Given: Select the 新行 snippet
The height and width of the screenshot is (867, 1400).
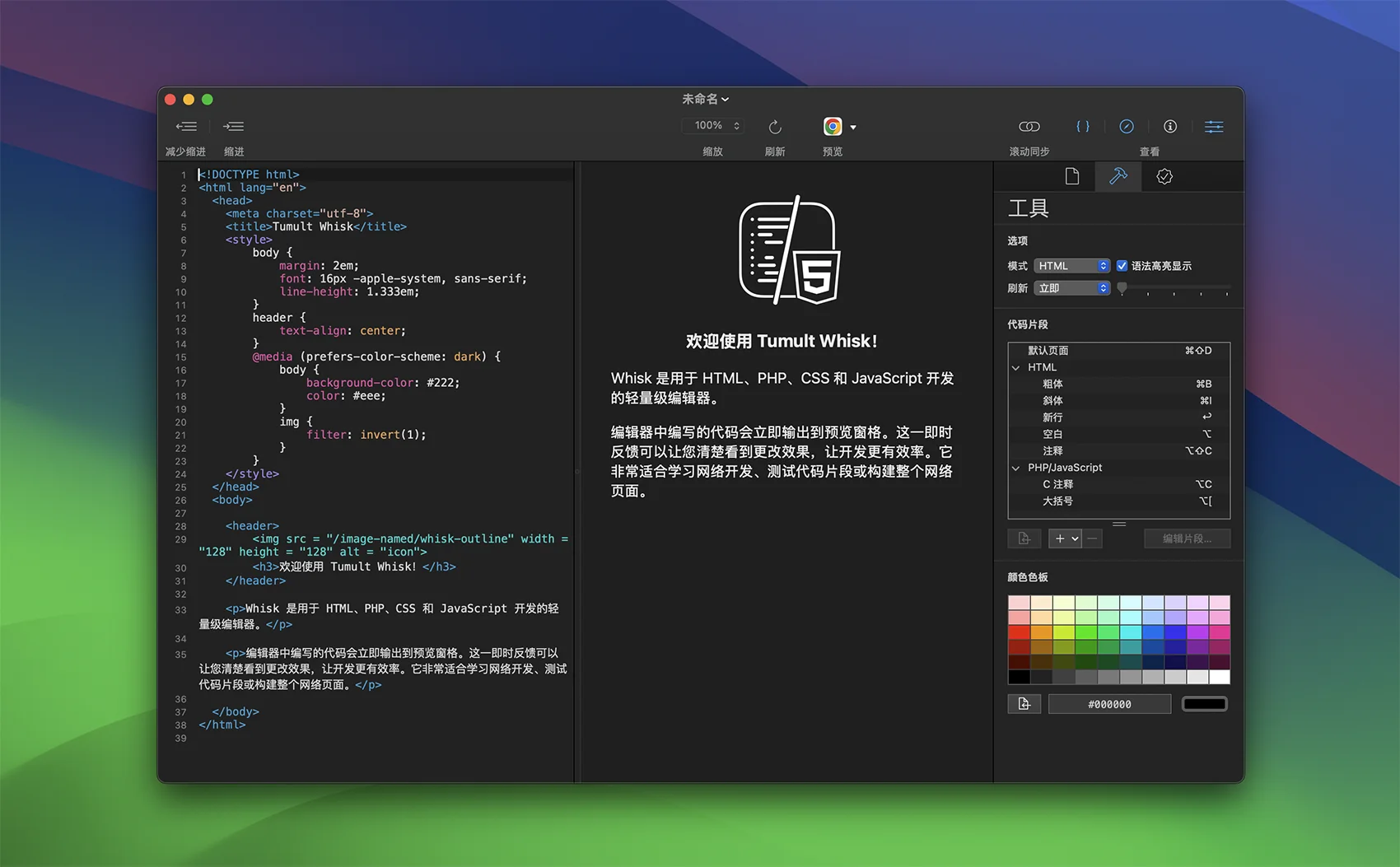Looking at the screenshot, I should 1118,417.
